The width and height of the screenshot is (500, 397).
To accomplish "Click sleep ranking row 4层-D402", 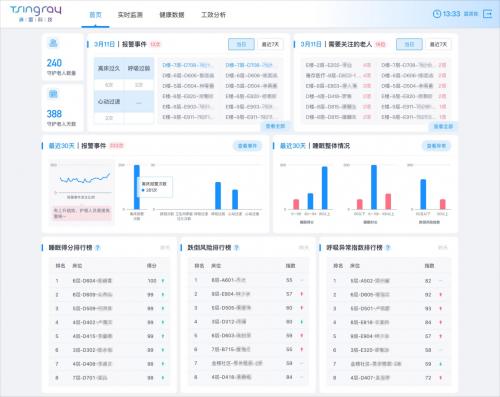I will (x=109, y=322).
